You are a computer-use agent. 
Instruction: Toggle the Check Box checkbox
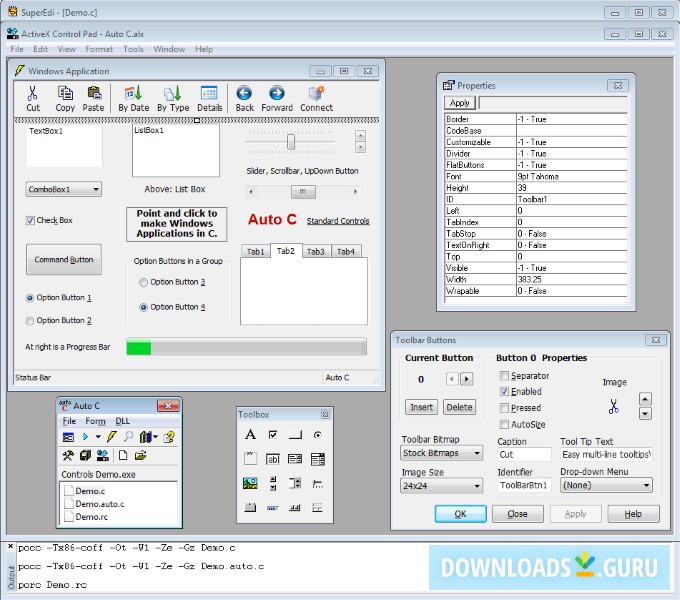30,221
